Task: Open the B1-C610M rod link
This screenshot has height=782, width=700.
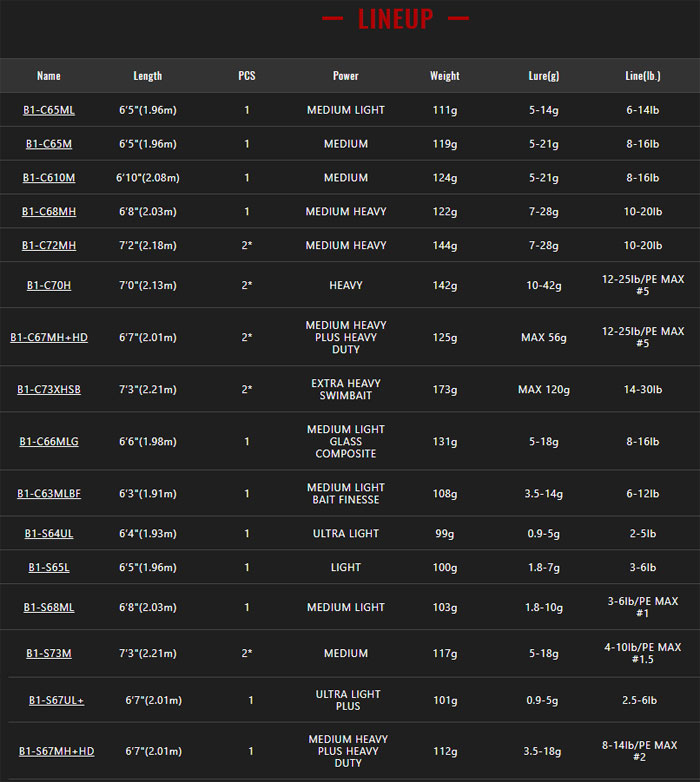Action: [x=49, y=178]
